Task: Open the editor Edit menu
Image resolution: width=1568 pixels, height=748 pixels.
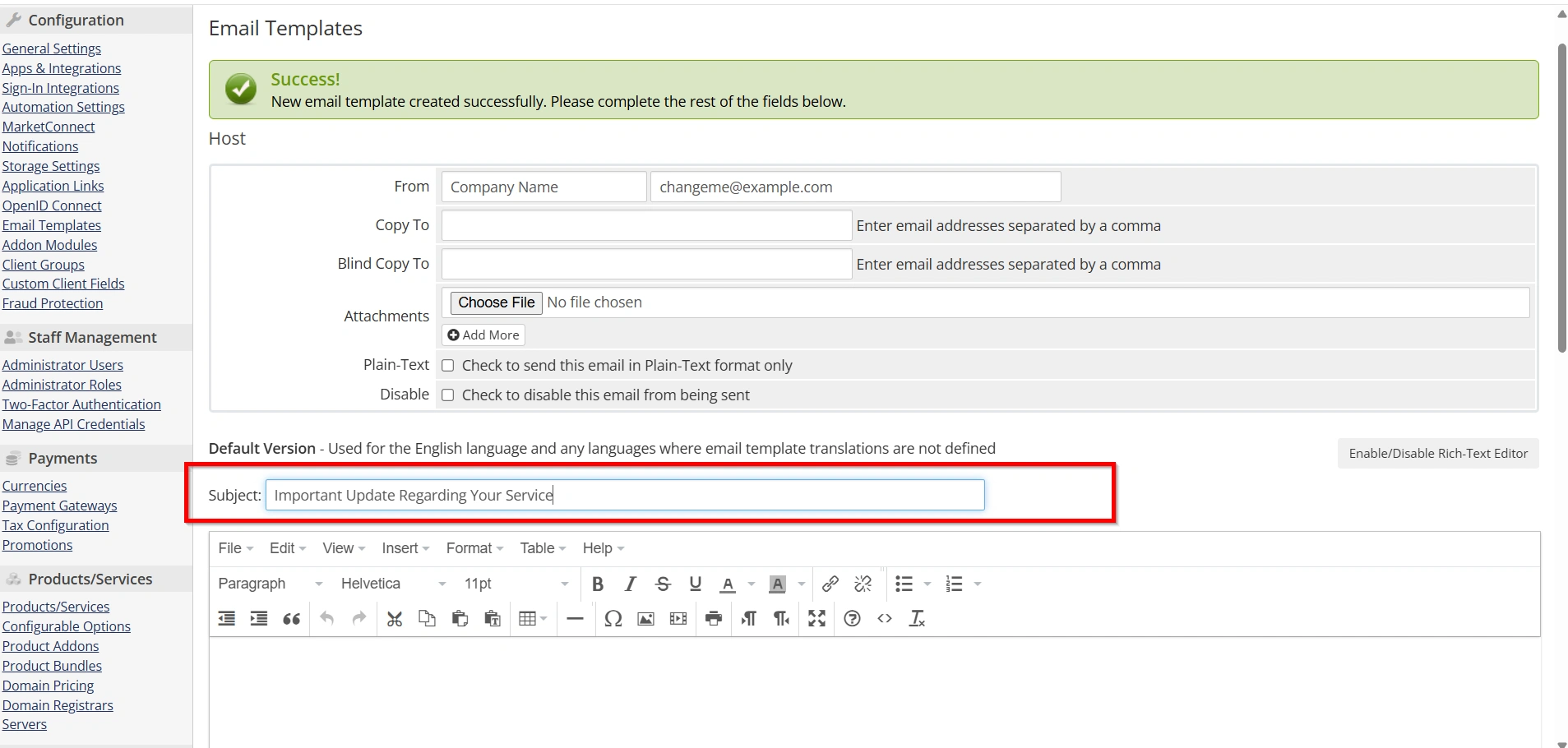Action: point(288,548)
